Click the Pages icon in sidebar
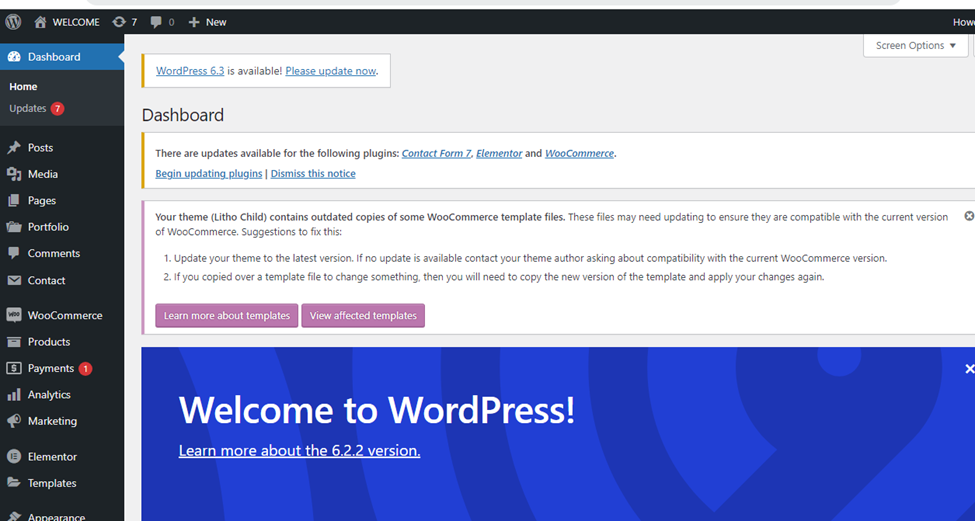 click(14, 200)
